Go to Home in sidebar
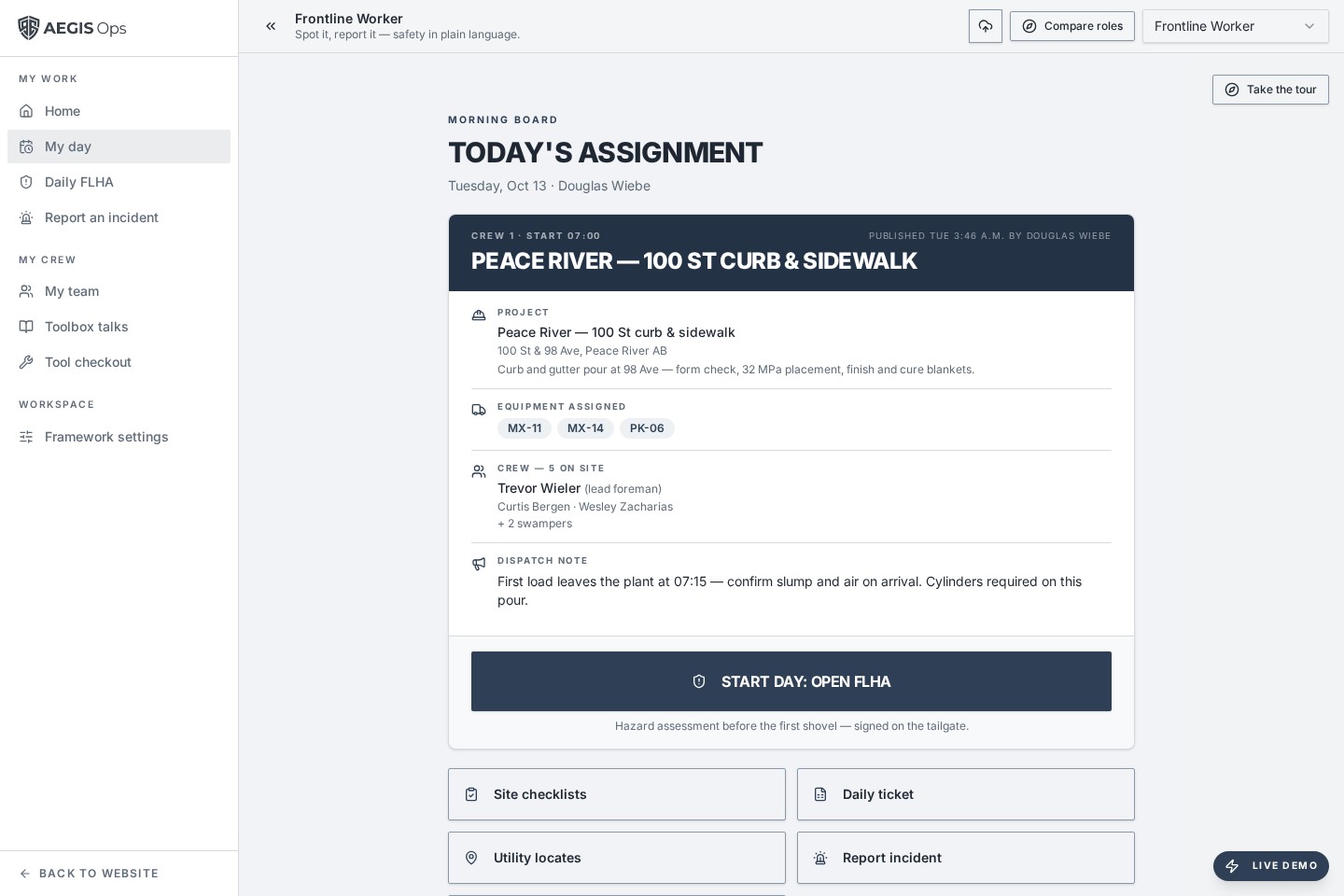Screen dimensions: 1344x896 119,111
